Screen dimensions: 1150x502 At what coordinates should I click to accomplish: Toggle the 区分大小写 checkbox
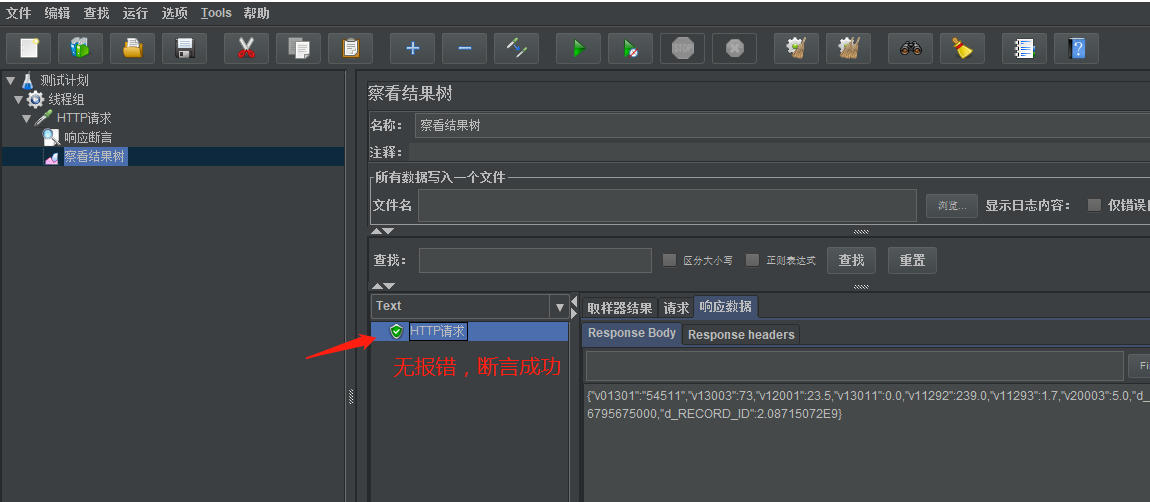coord(669,260)
